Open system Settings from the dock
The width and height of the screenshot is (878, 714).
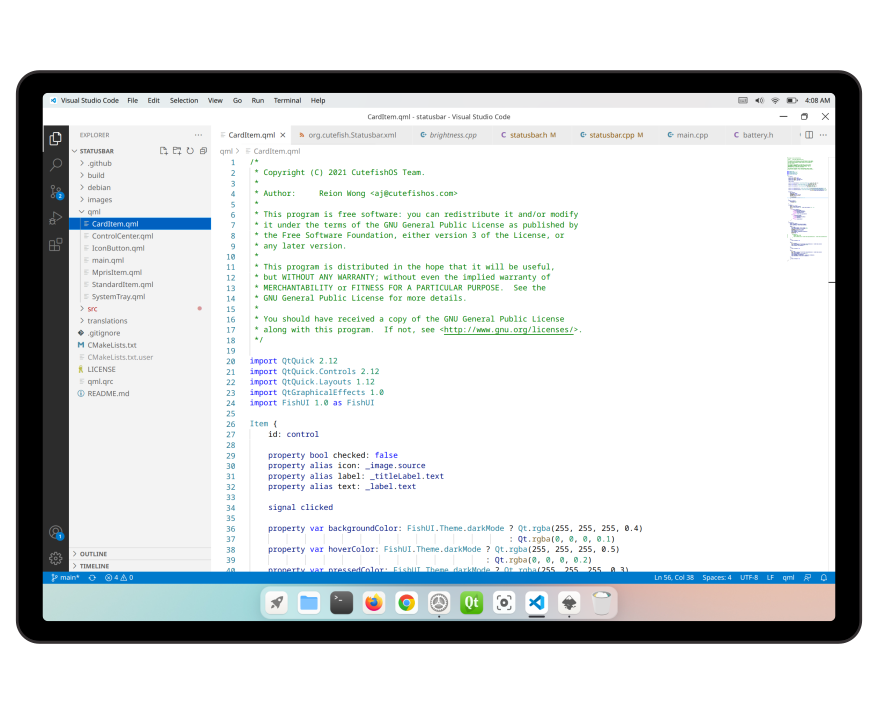(x=439, y=603)
